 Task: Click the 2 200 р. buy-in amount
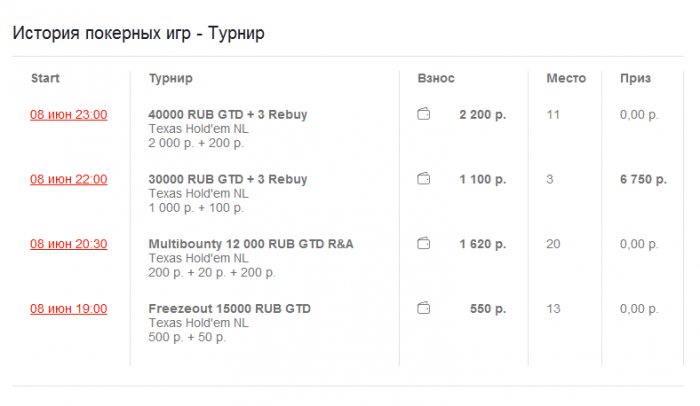coord(482,115)
